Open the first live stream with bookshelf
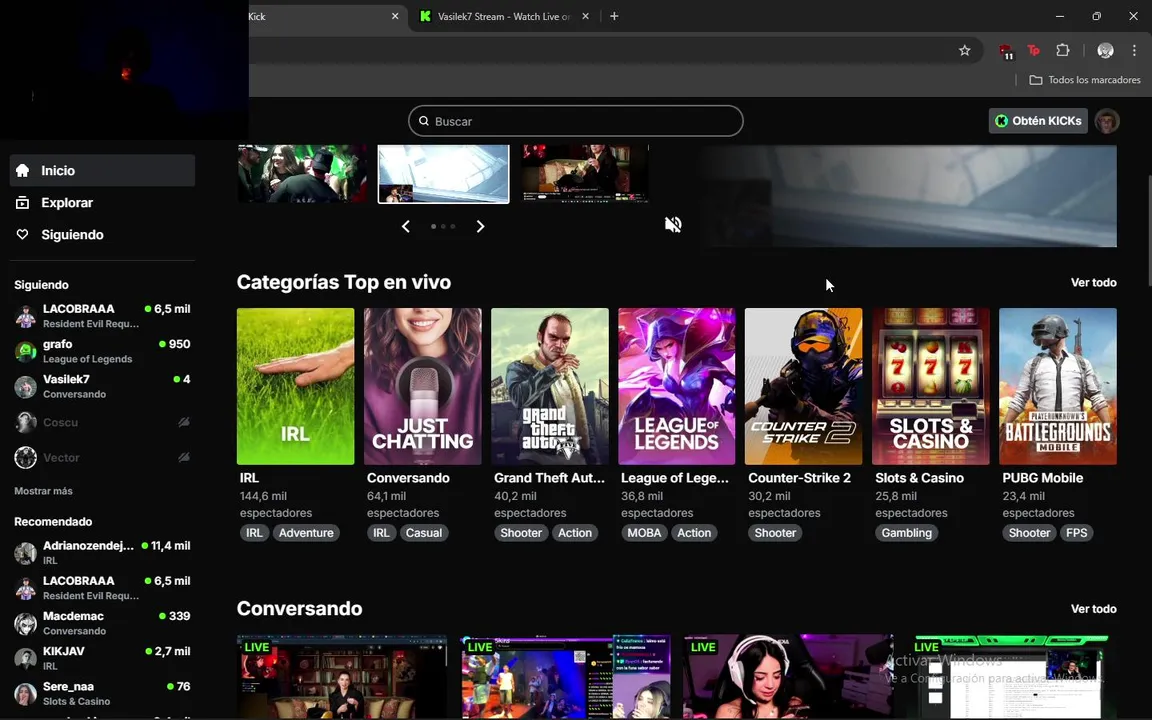The image size is (1152, 720). point(342,677)
